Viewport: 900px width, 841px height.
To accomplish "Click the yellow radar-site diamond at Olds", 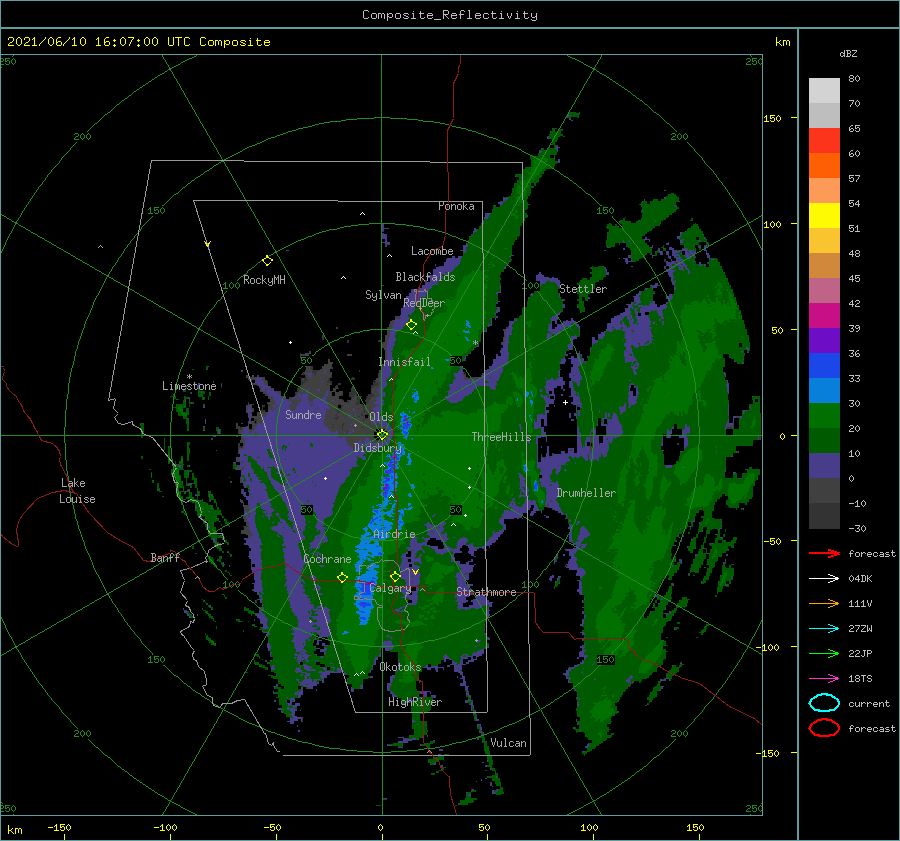I will tap(382, 435).
